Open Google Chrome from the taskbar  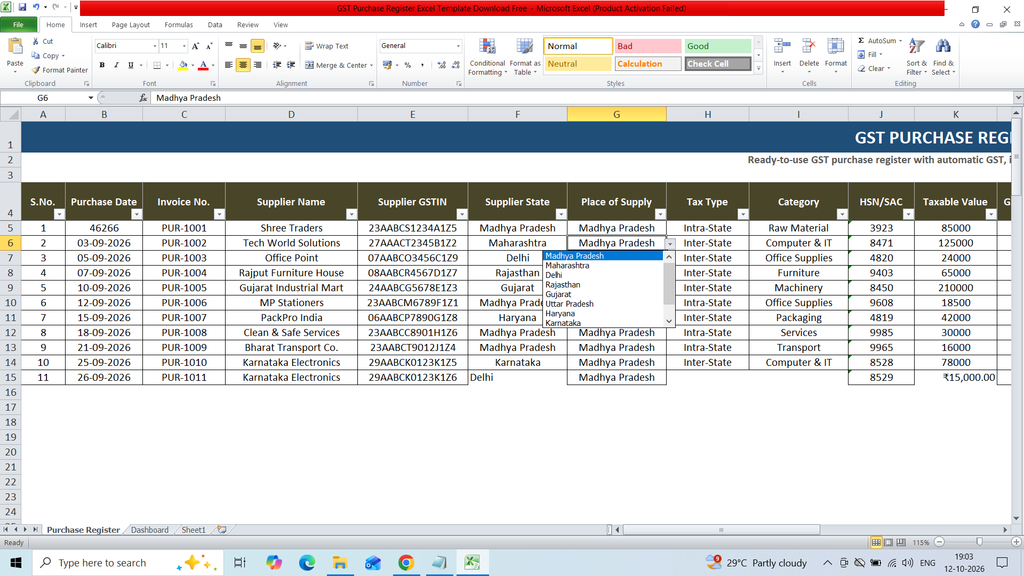coord(406,562)
